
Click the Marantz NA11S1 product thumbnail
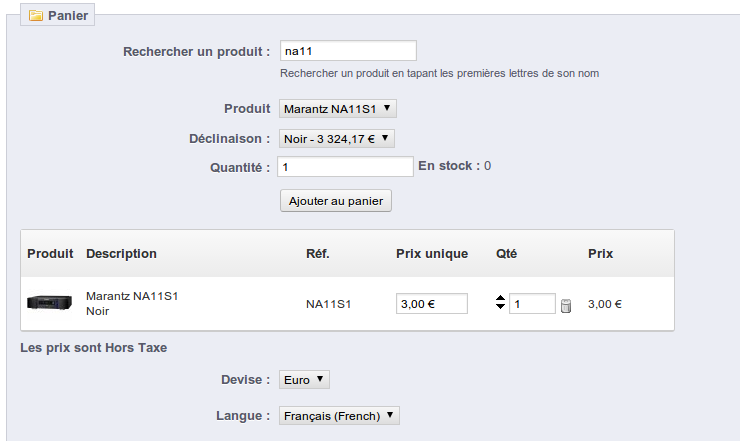[x=50, y=302]
